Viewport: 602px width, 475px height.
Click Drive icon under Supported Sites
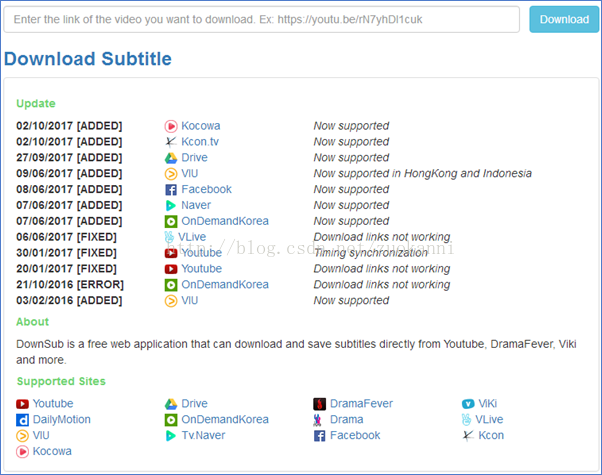171,404
